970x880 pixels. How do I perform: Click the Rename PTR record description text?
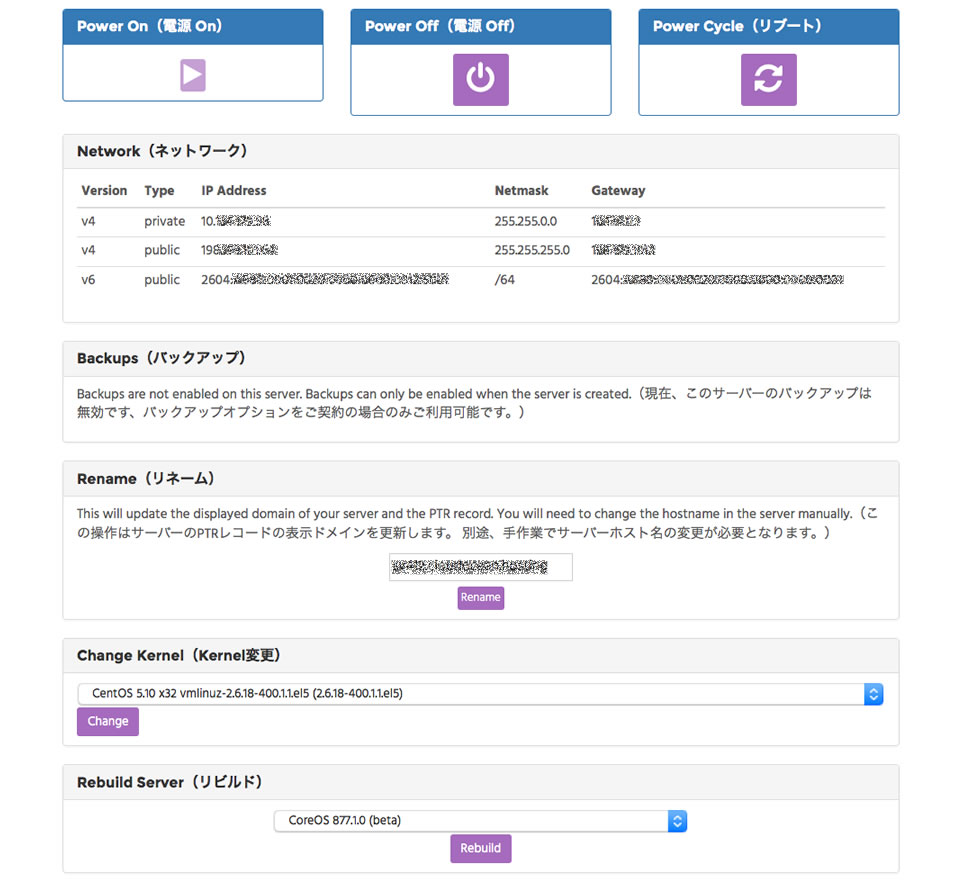[x=477, y=523]
